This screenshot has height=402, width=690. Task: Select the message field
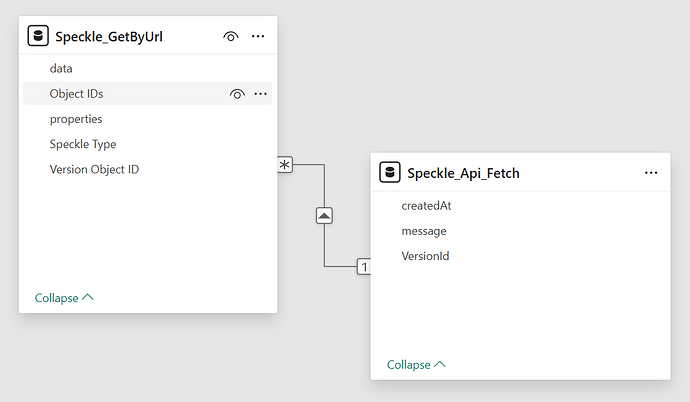tap(521, 231)
